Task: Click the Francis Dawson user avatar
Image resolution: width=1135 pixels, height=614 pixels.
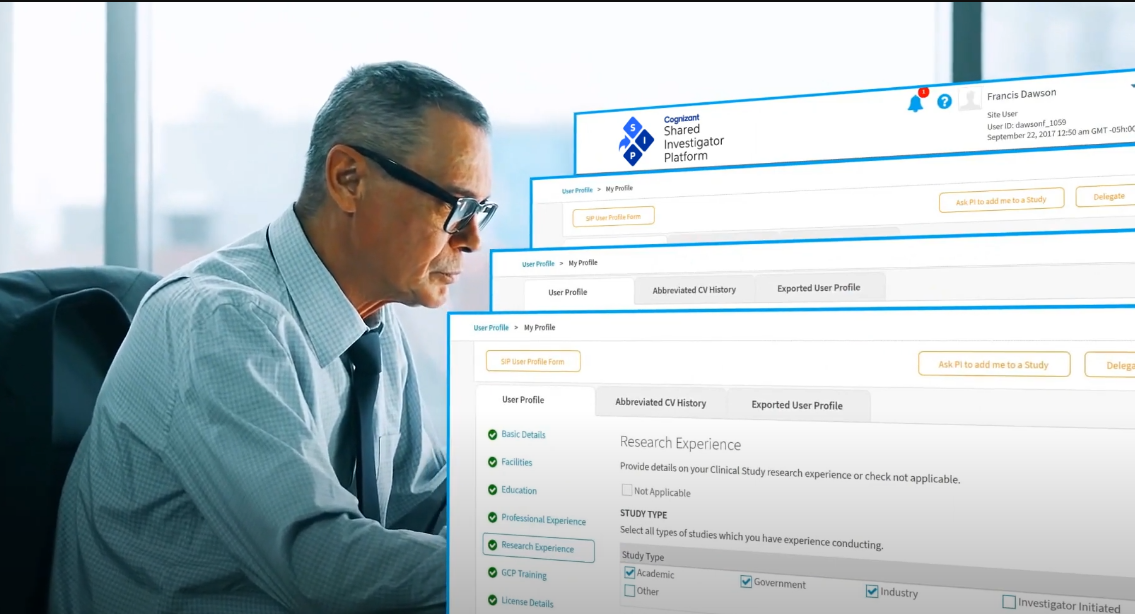Action: pyautogui.click(x=969, y=98)
